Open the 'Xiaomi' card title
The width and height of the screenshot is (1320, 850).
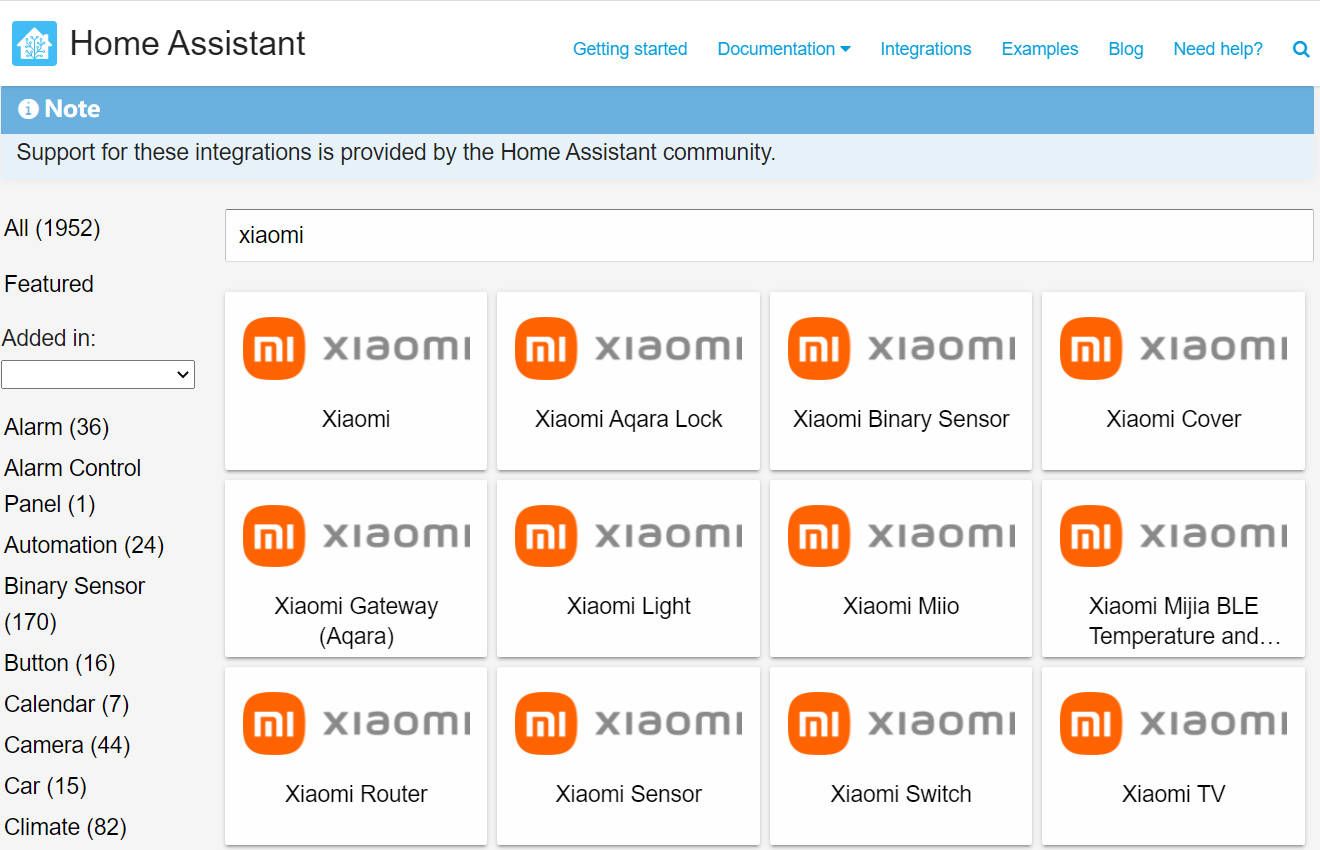(356, 419)
